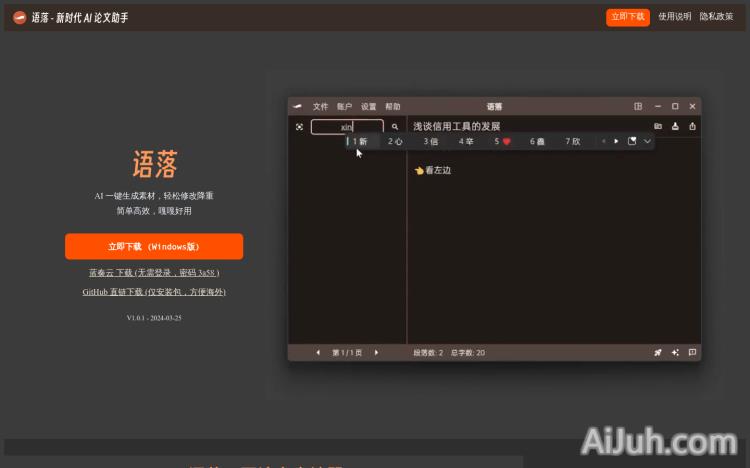Viewport: 750px width, 468px height.
Task: Open the 隐私政策 link in the header
Action: [x=716, y=17]
